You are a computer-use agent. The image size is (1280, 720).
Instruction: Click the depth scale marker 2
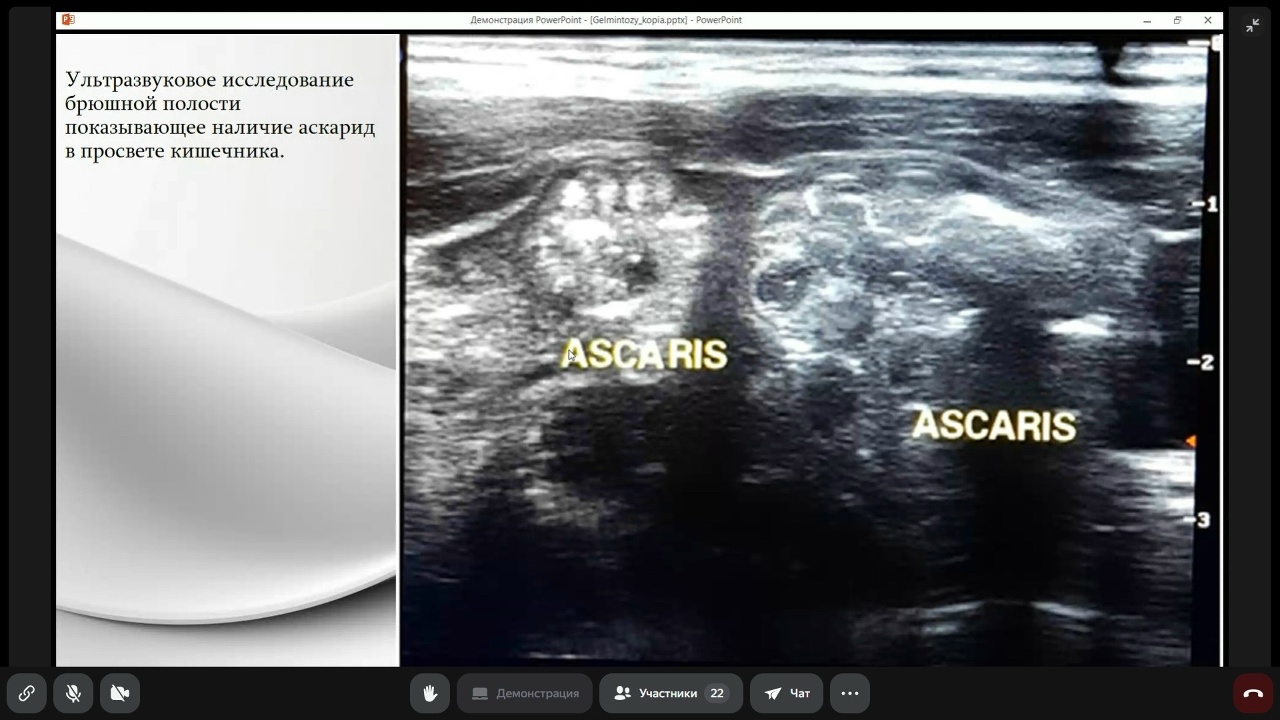pos(1203,363)
